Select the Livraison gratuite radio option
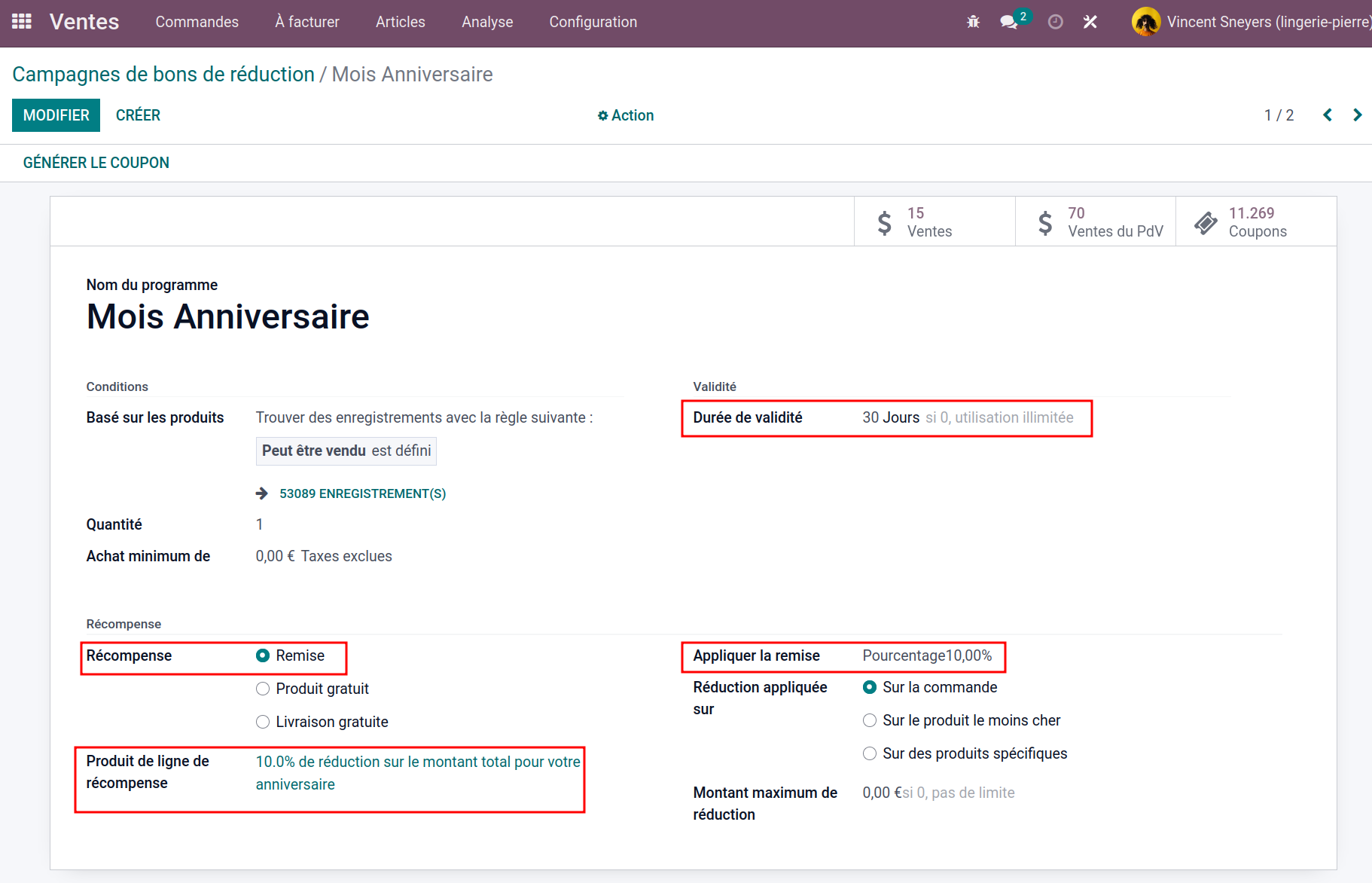This screenshot has width=1372, height=883. point(263,722)
